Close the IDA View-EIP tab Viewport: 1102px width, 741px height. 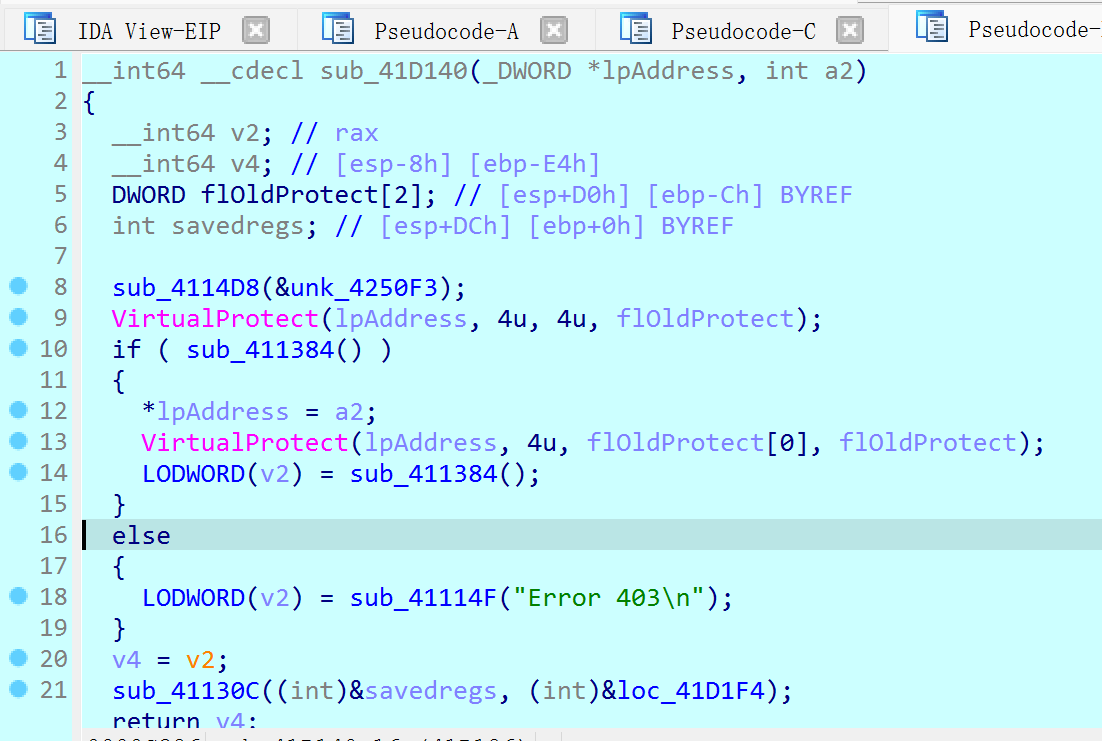(x=257, y=30)
